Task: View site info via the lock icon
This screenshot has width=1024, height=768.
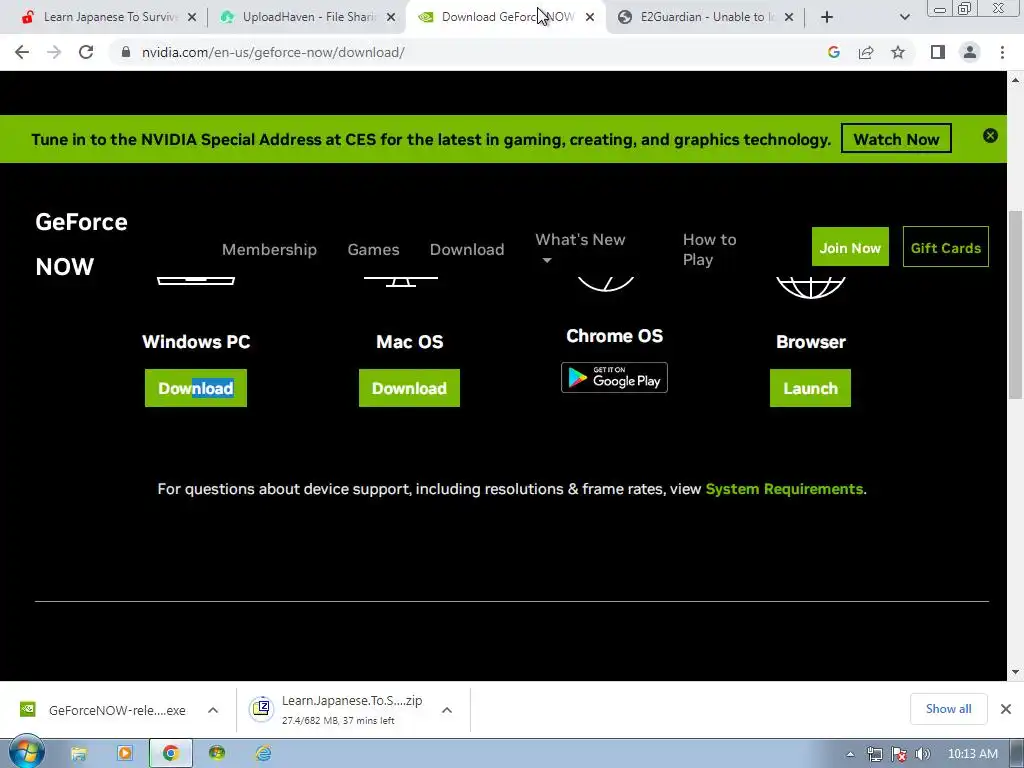Action: (x=126, y=52)
